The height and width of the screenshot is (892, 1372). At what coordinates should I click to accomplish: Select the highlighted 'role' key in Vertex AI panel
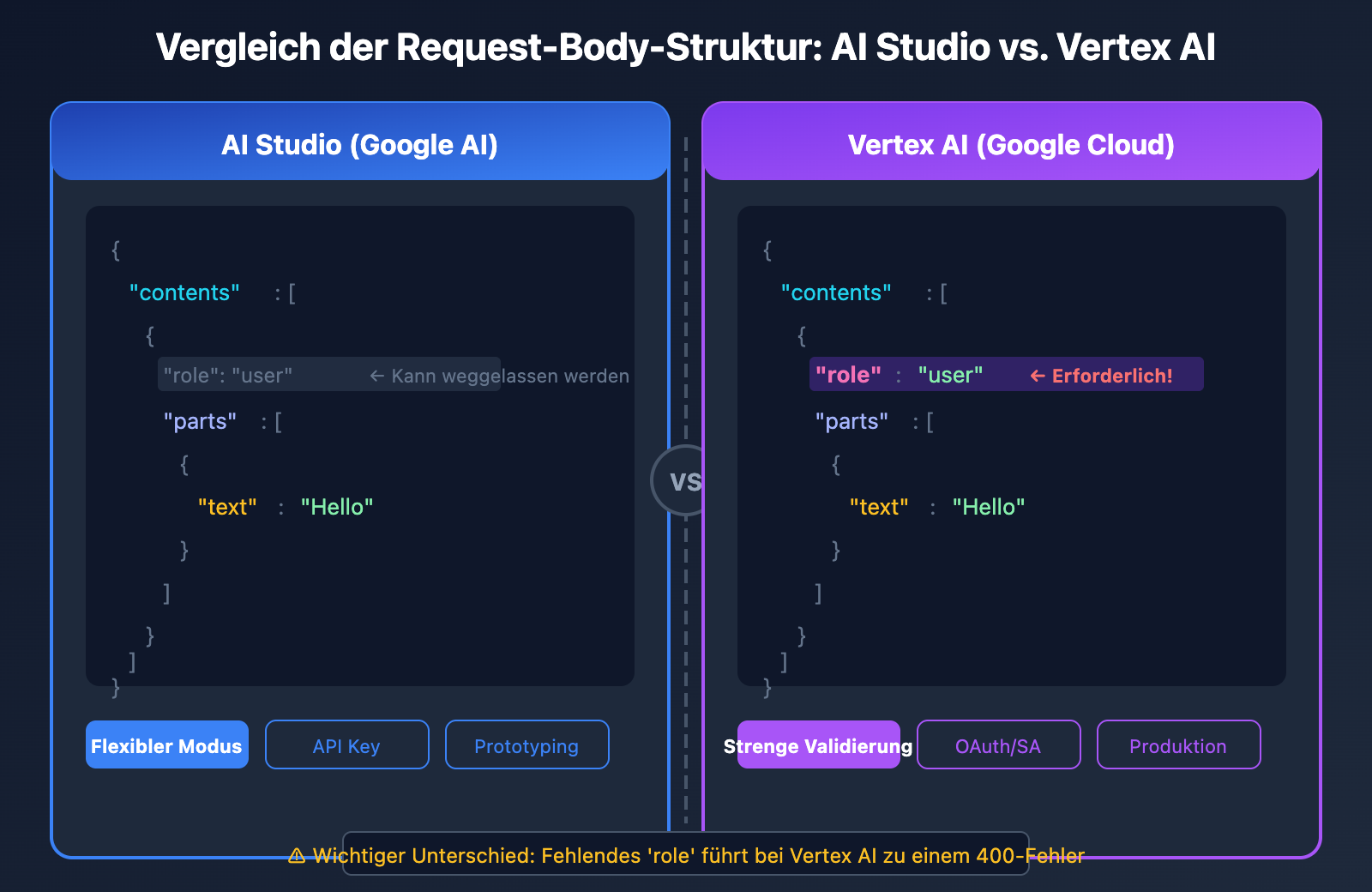849,375
